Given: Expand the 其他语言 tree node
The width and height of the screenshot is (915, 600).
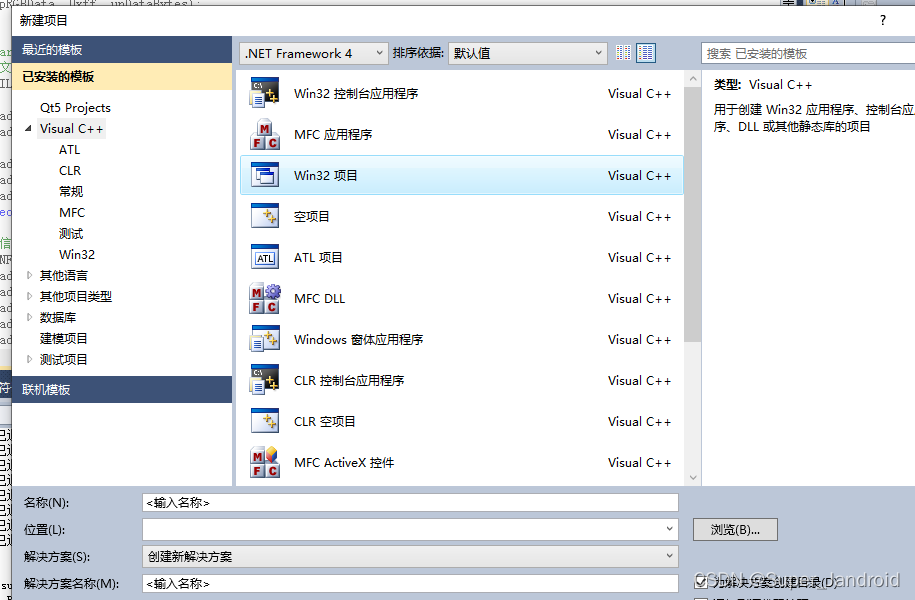Looking at the screenshot, I should (x=29, y=275).
